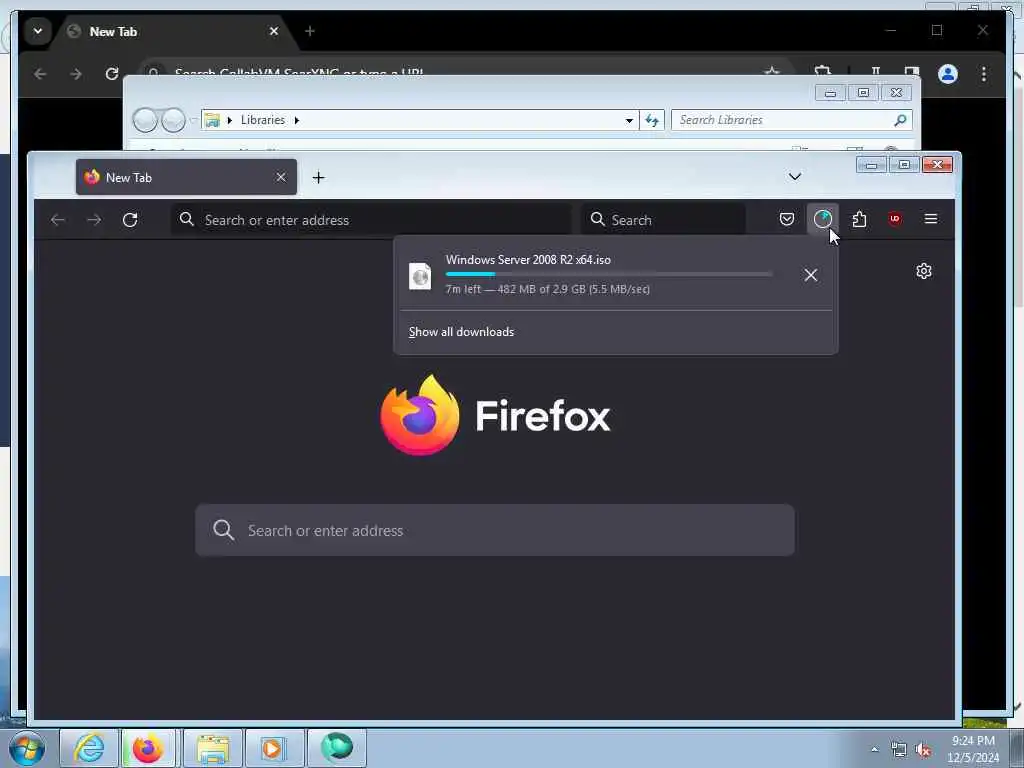Select the Firefox New Tab tab
The width and height of the screenshot is (1024, 768).
coord(186,177)
